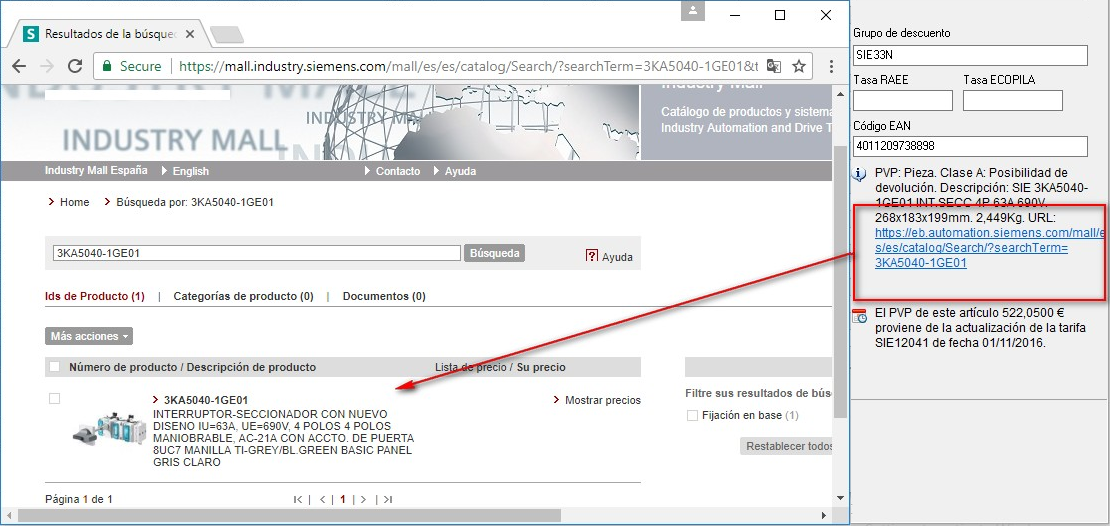Open Chrome three-dot menu
The image size is (1110, 526).
pos(831,67)
